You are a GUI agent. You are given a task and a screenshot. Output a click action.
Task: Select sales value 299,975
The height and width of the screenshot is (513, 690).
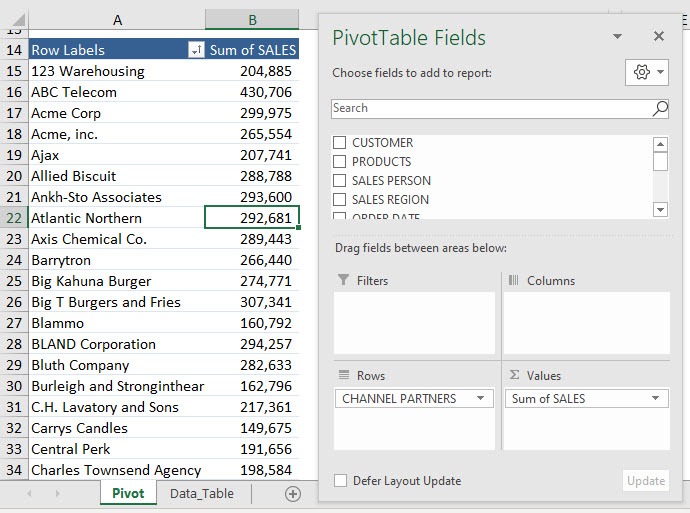point(252,113)
